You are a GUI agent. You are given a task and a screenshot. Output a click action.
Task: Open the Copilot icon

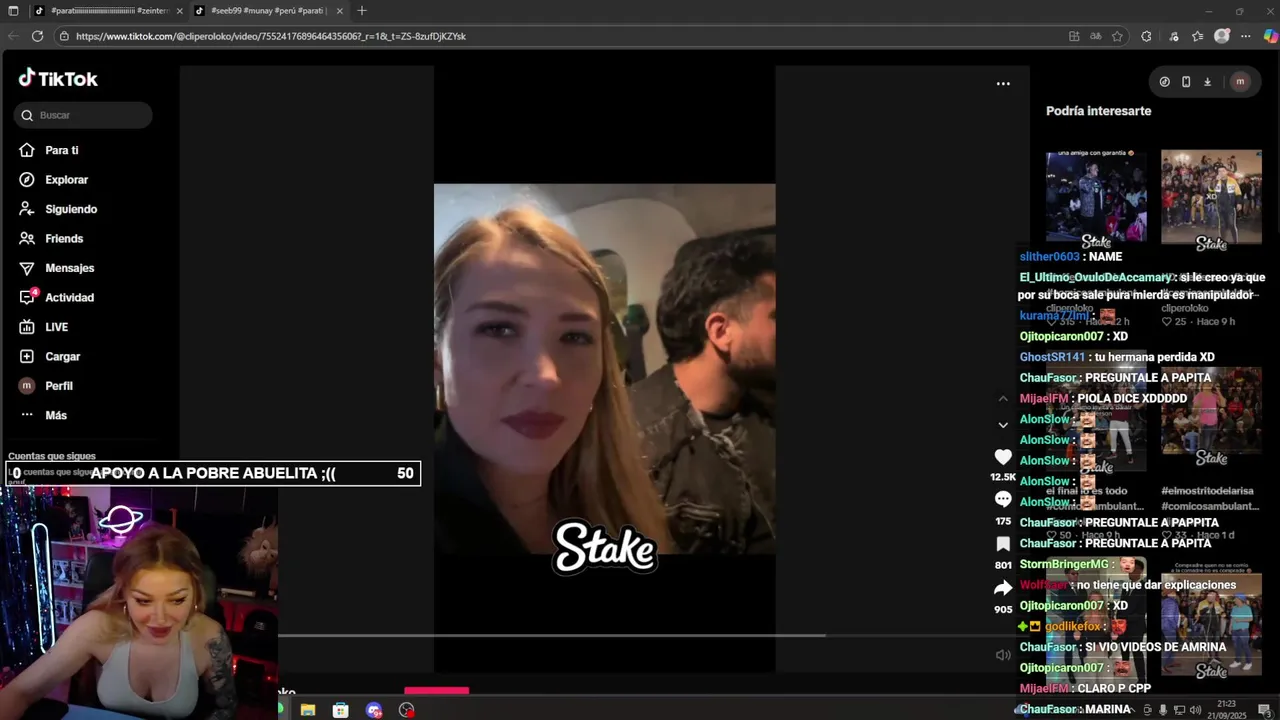1270,36
